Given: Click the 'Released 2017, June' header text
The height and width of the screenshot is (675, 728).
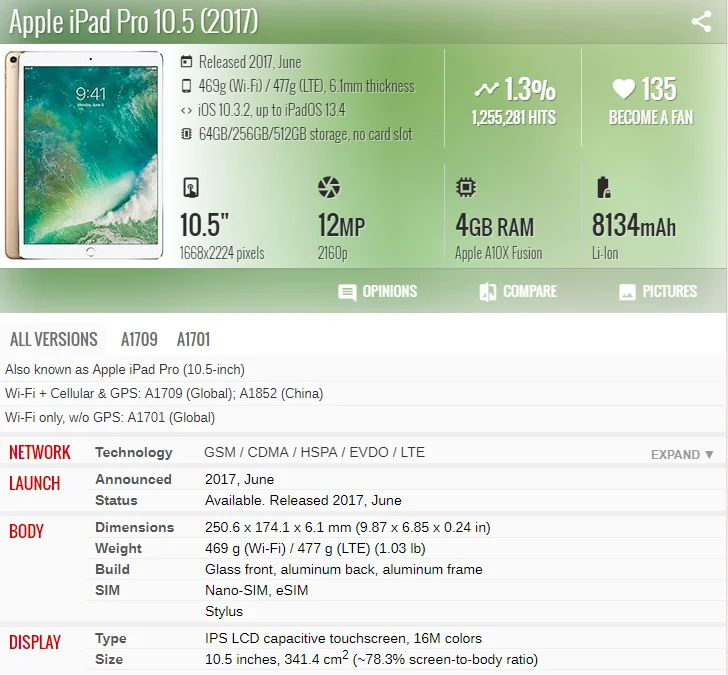Looking at the screenshot, I should [x=250, y=62].
